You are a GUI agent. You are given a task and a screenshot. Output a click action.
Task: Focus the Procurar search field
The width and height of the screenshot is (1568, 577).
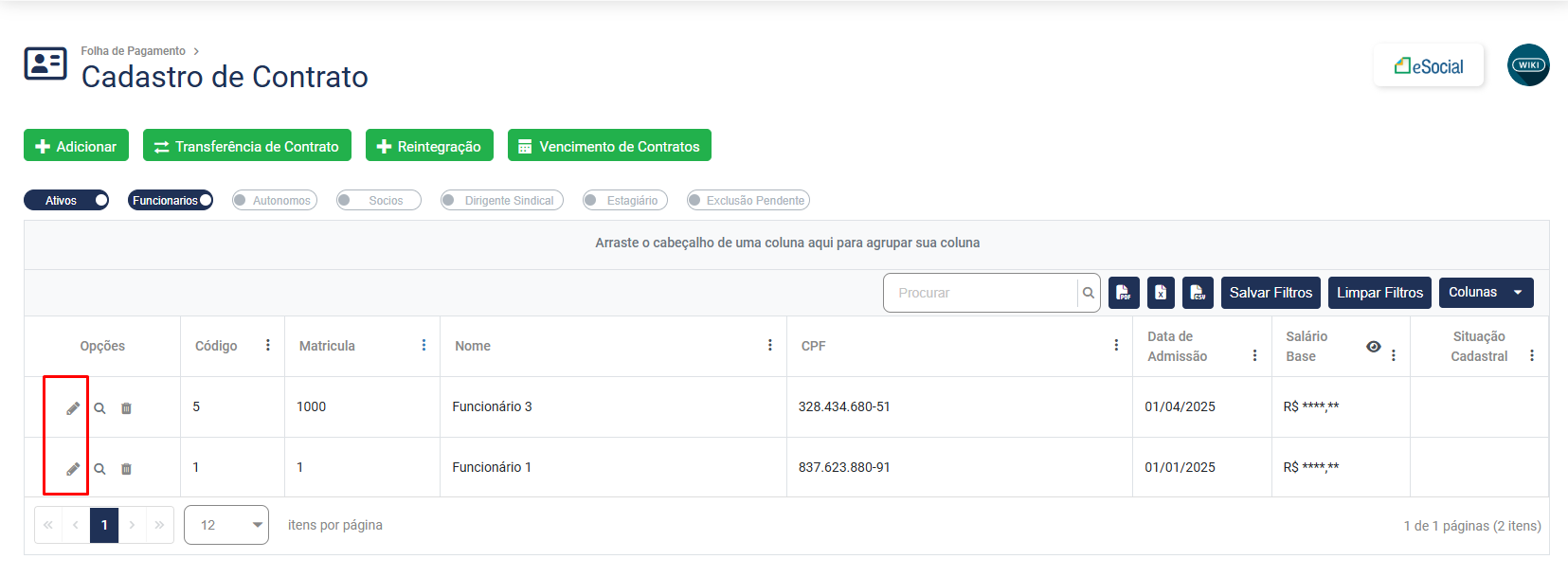click(x=981, y=293)
